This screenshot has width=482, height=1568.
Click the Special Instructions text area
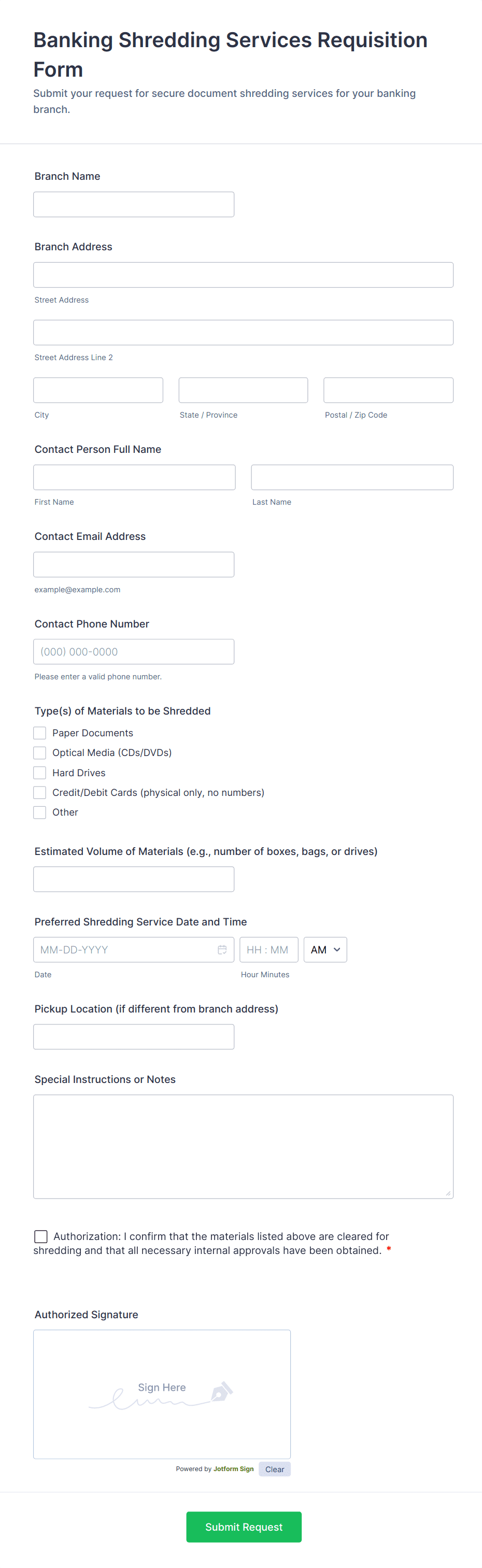[x=244, y=1147]
